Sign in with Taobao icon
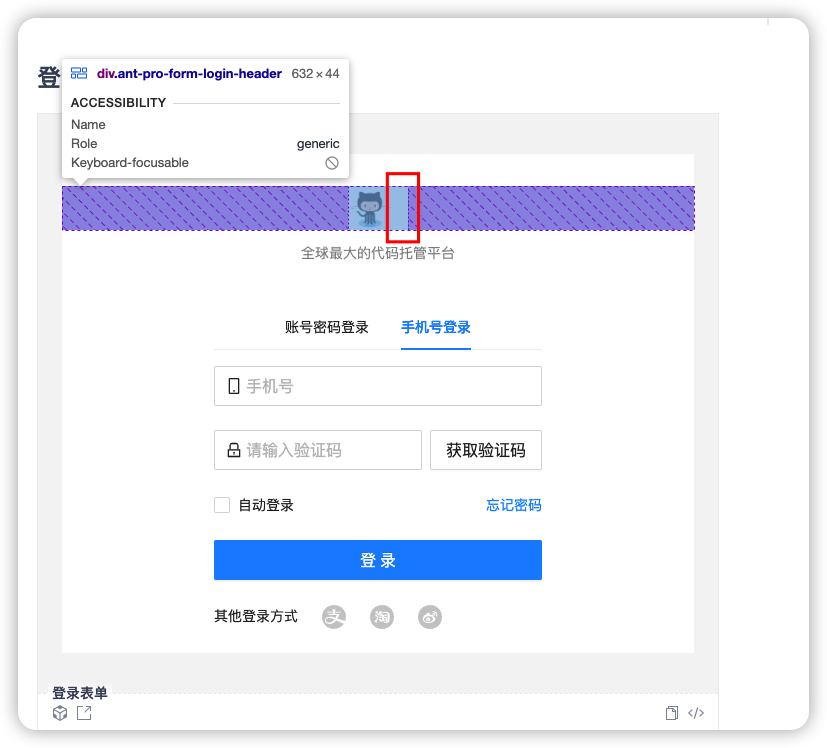The height and width of the screenshot is (748, 827). [x=382, y=617]
